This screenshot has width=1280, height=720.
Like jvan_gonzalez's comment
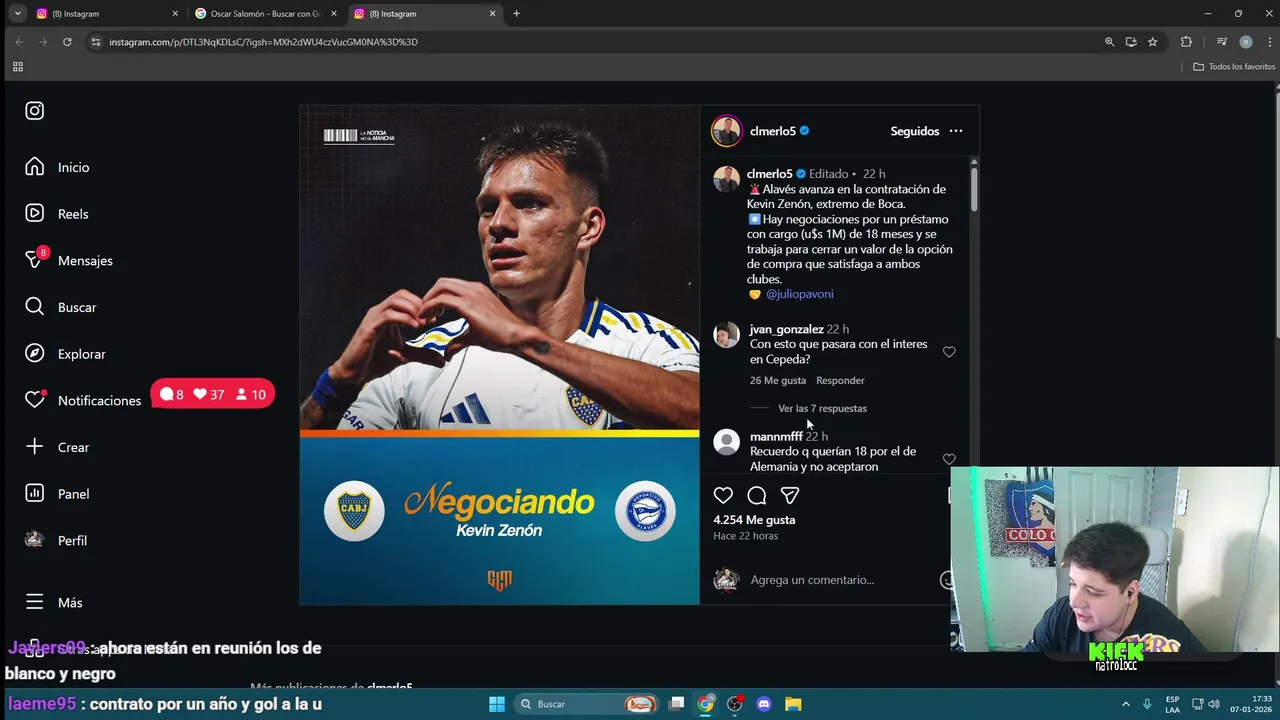[949, 352]
